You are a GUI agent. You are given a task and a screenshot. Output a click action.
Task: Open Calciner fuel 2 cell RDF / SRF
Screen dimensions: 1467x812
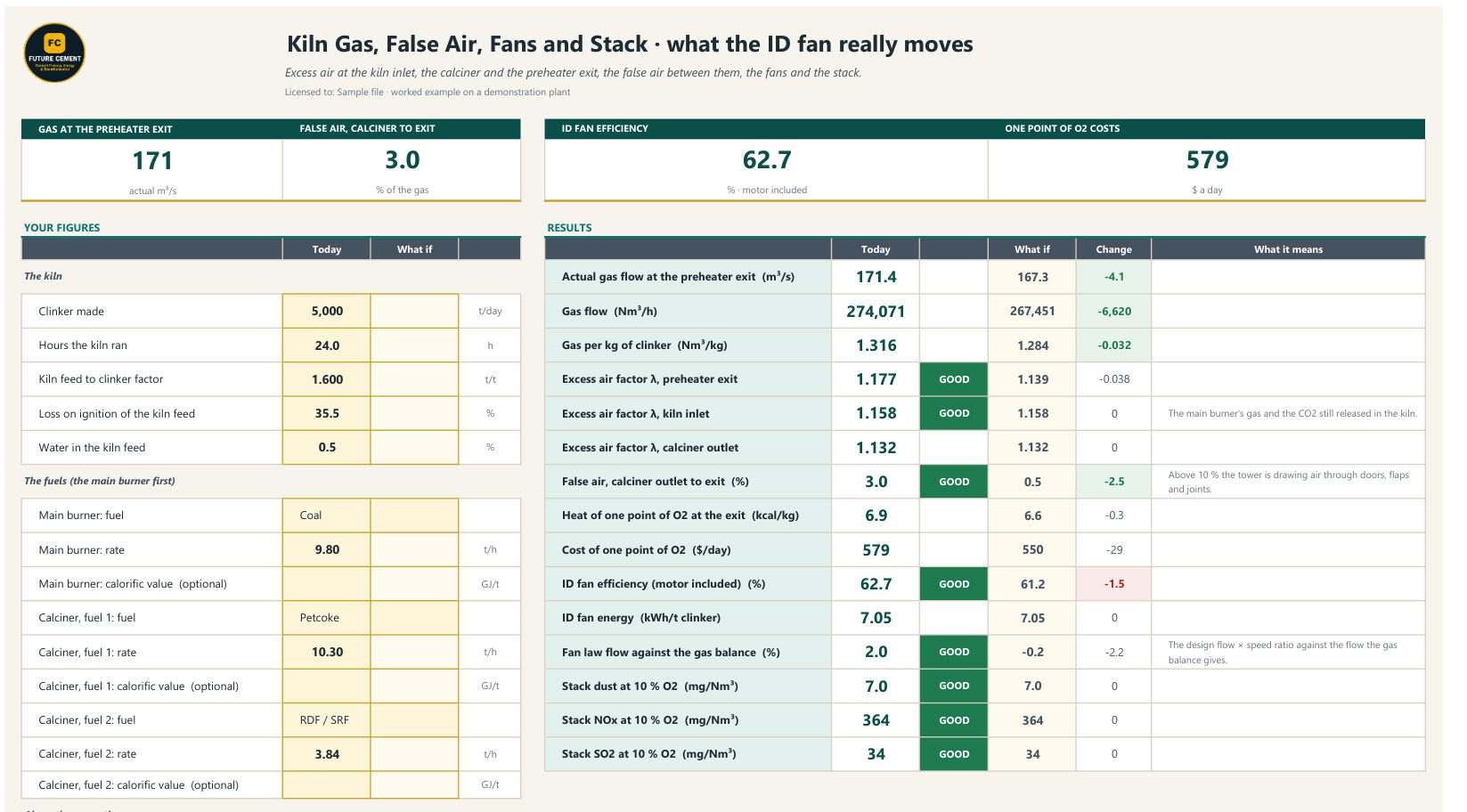click(327, 720)
